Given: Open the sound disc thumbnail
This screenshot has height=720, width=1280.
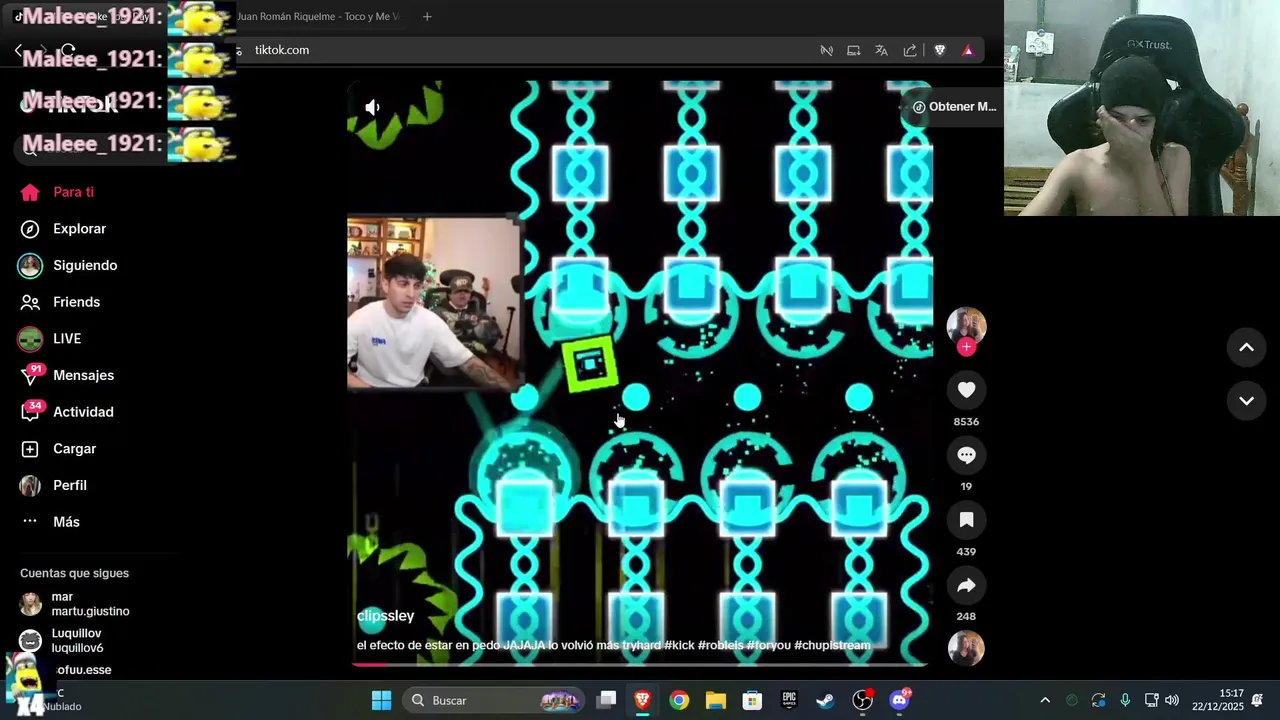Looking at the screenshot, I should click(966, 648).
